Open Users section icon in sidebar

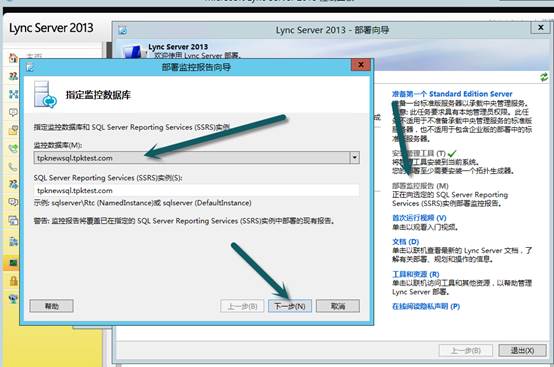(13, 76)
